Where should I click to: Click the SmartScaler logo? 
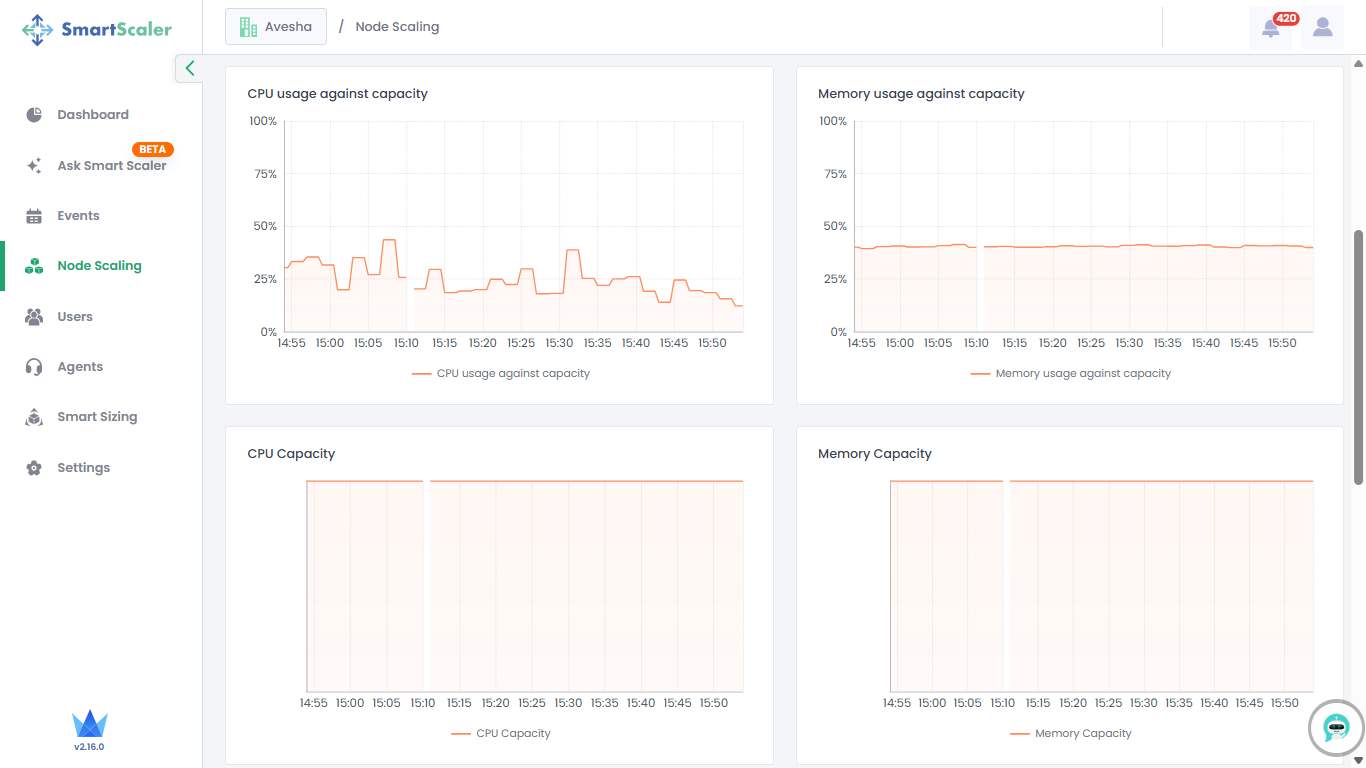point(97,30)
